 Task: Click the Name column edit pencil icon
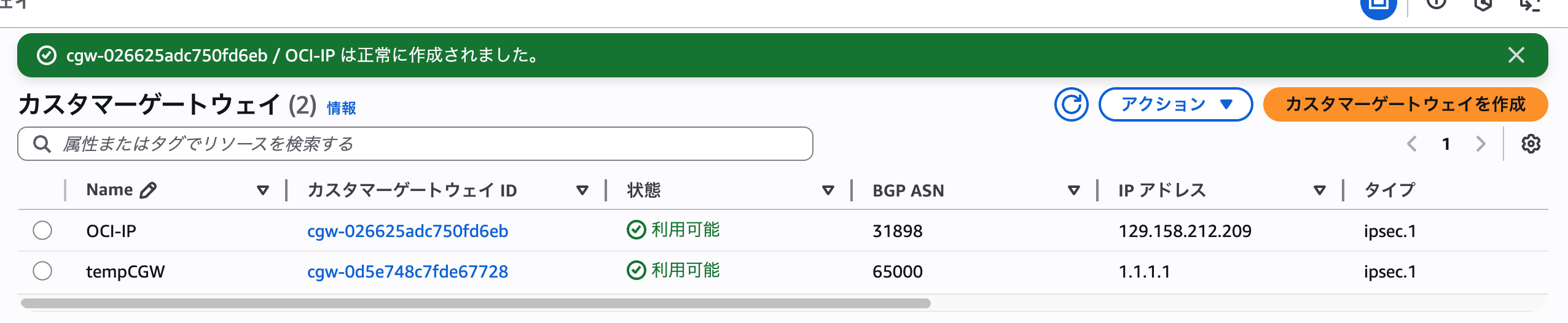[148, 190]
